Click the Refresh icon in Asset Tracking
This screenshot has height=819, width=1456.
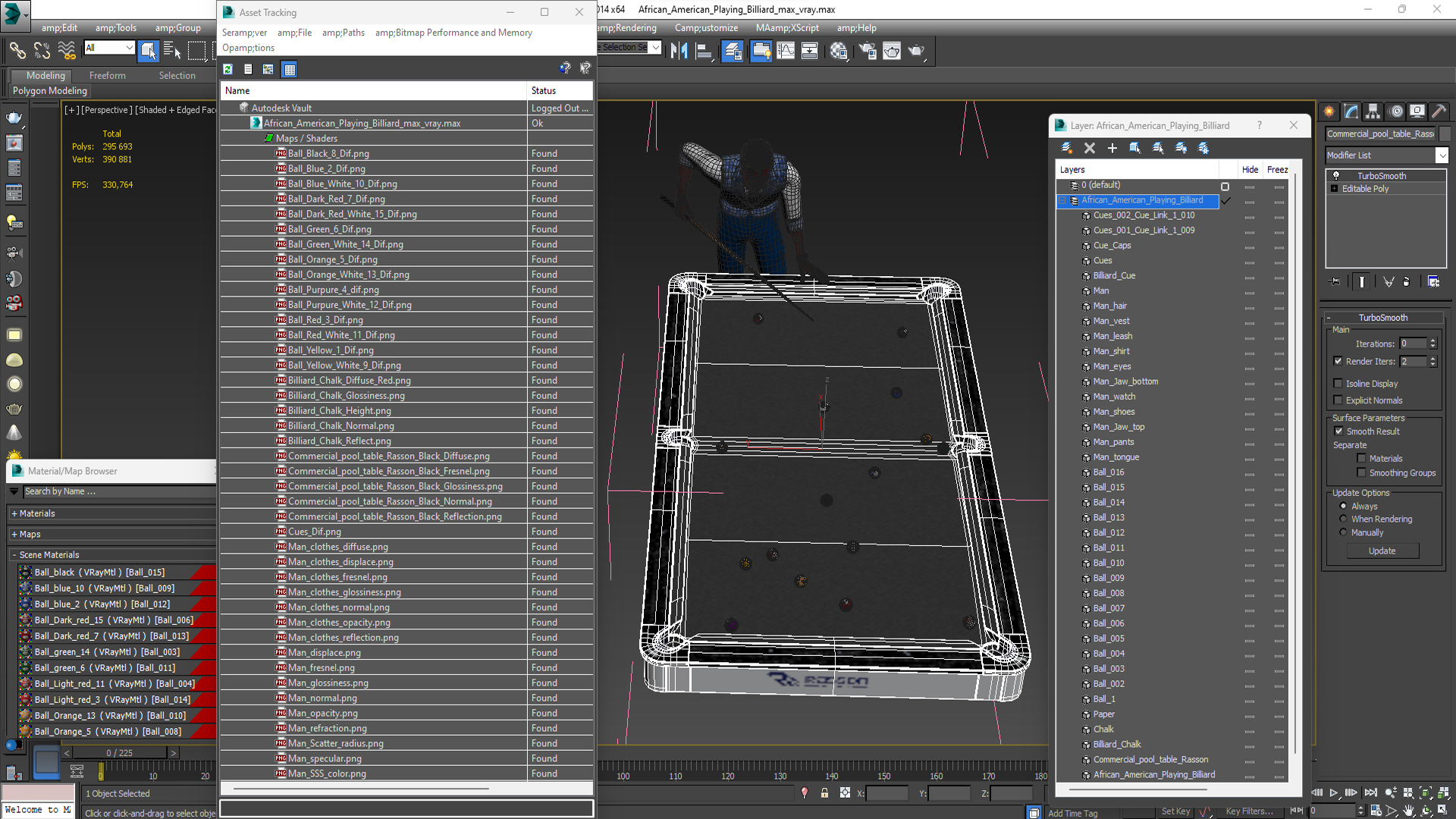coord(227,69)
